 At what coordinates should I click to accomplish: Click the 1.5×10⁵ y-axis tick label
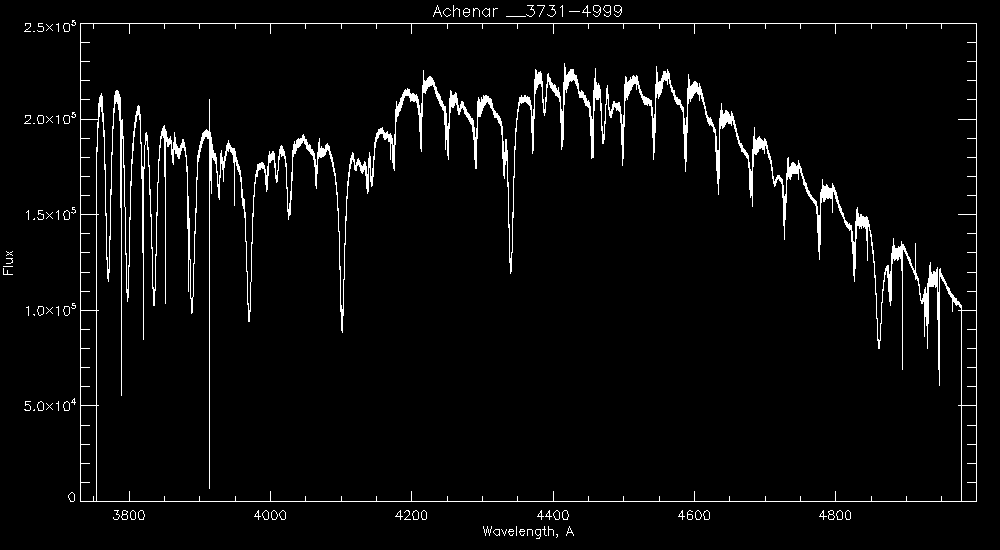pos(49,214)
